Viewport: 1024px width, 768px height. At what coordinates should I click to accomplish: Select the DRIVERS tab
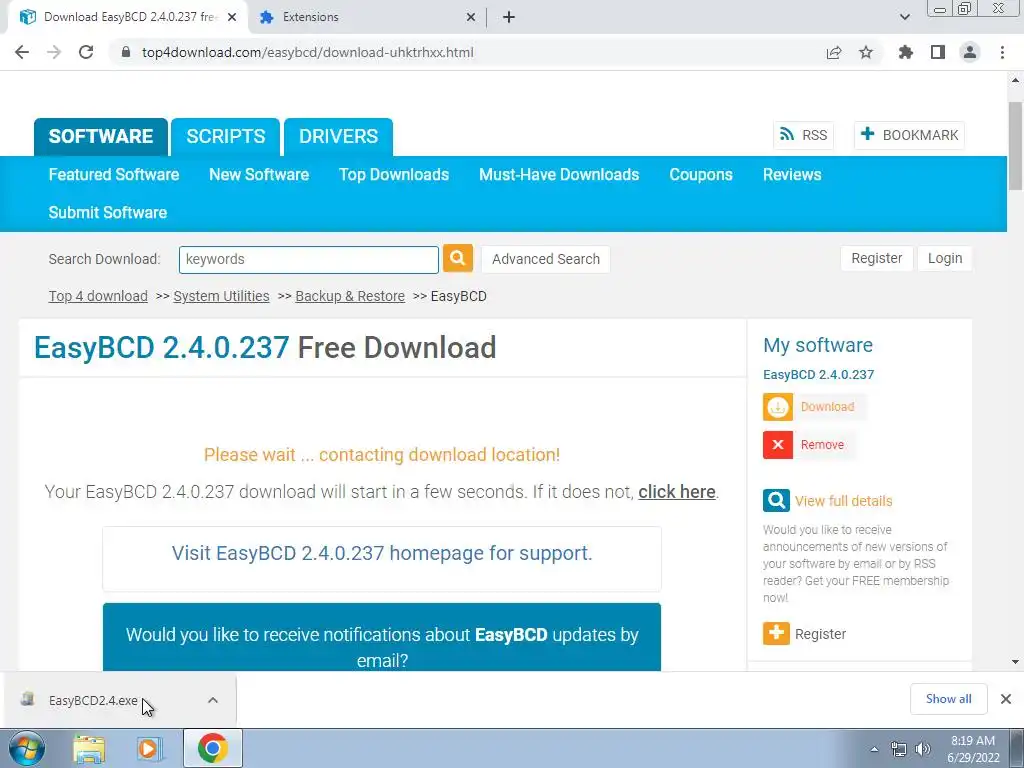click(338, 136)
